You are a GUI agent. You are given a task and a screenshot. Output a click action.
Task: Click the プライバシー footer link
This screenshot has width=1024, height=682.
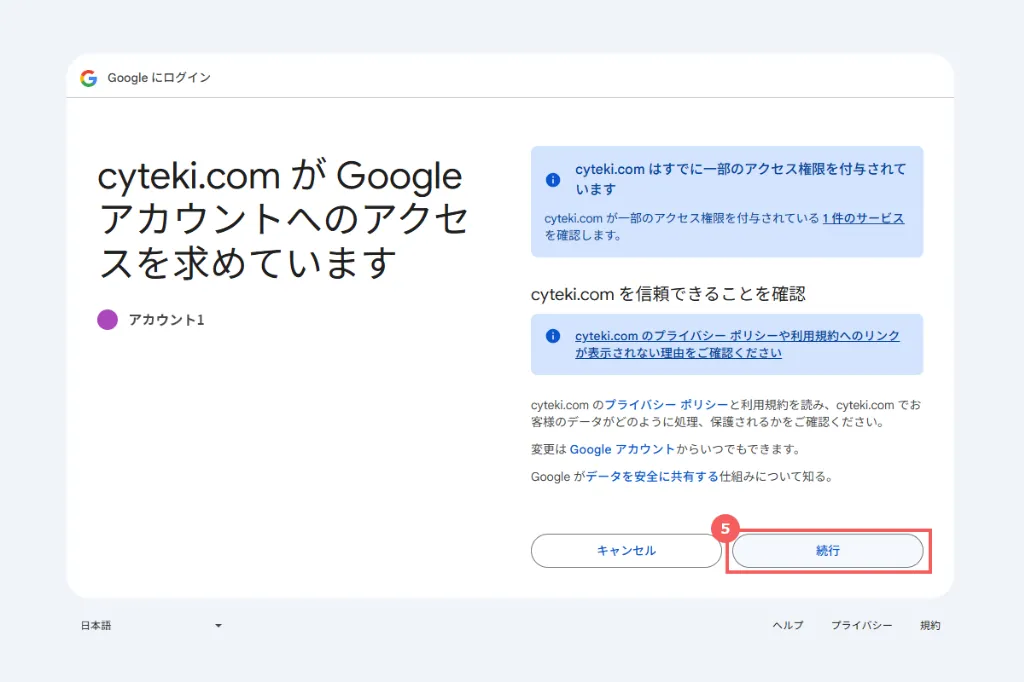click(x=861, y=626)
